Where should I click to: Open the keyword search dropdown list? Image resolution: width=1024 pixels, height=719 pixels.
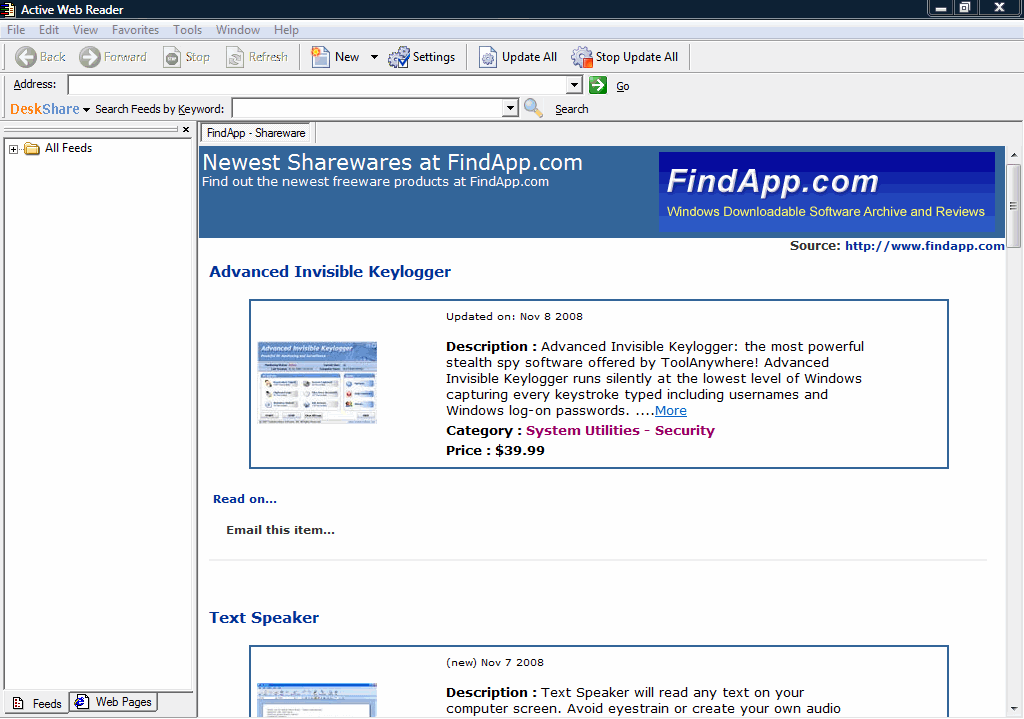point(511,108)
